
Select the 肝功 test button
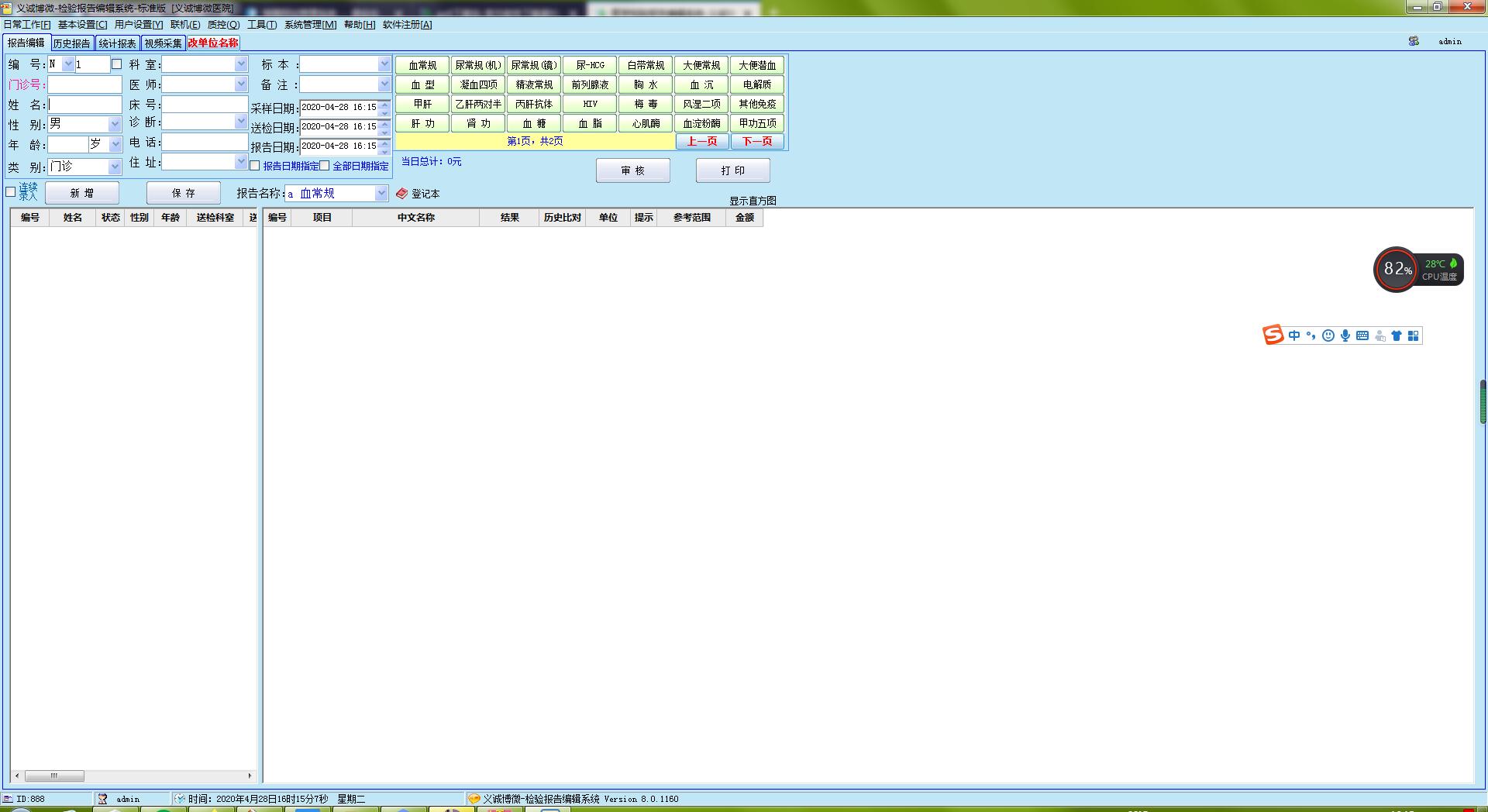[x=422, y=123]
